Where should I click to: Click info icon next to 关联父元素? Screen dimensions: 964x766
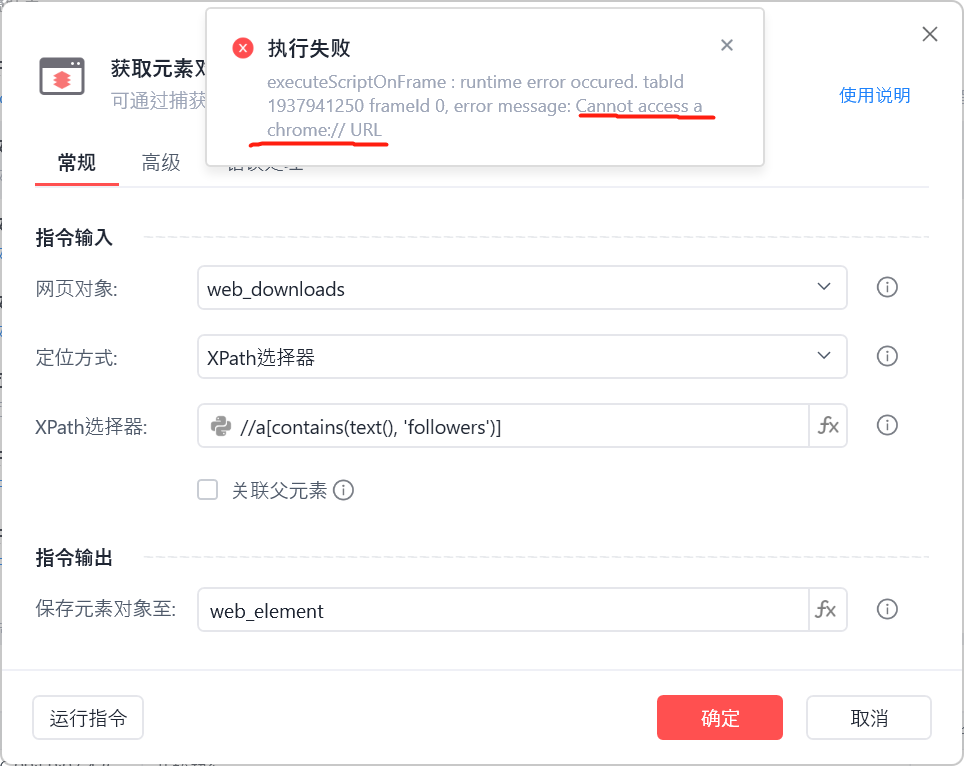tap(343, 490)
